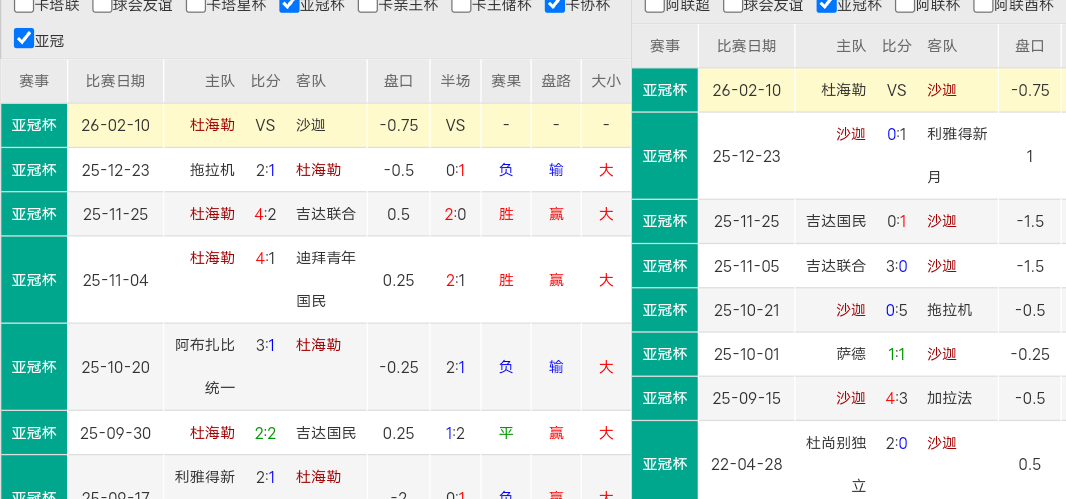Image resolution: width=1066 pixels, height=499 pixels.
Task: Open team 迪拜青年国民
Action: [326, 279]
